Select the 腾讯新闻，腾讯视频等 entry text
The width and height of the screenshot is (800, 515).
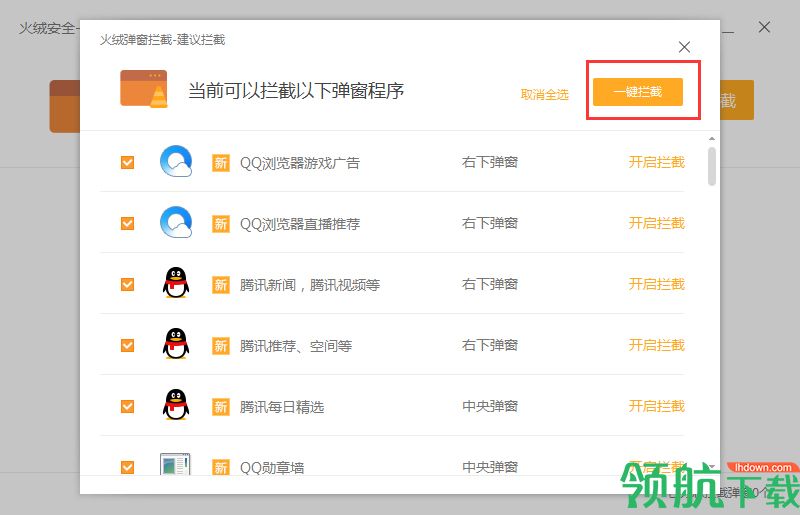(x=310, y=285)
